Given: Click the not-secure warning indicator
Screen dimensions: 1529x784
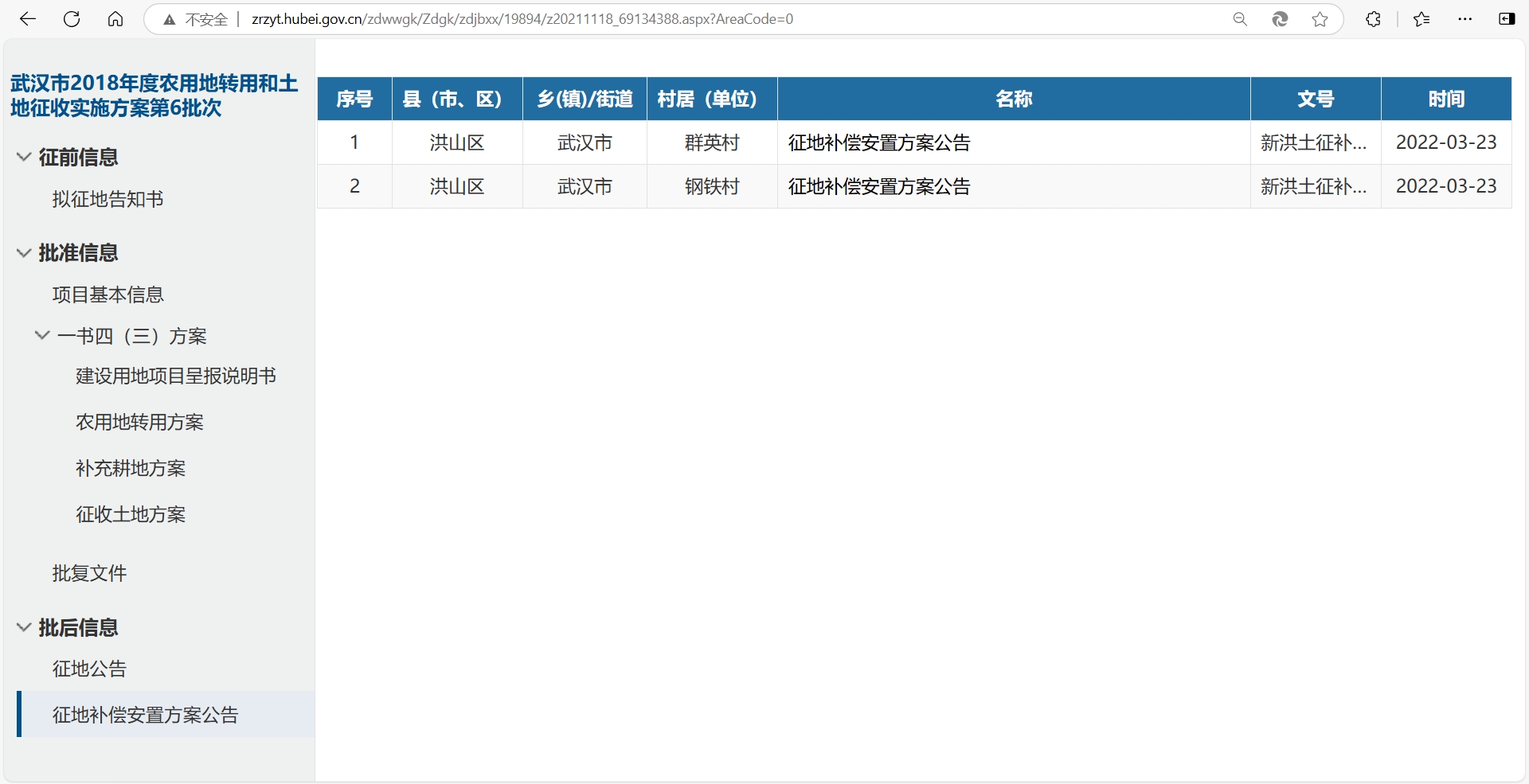Looking at the screenshot, I should (x=196, y=19).
